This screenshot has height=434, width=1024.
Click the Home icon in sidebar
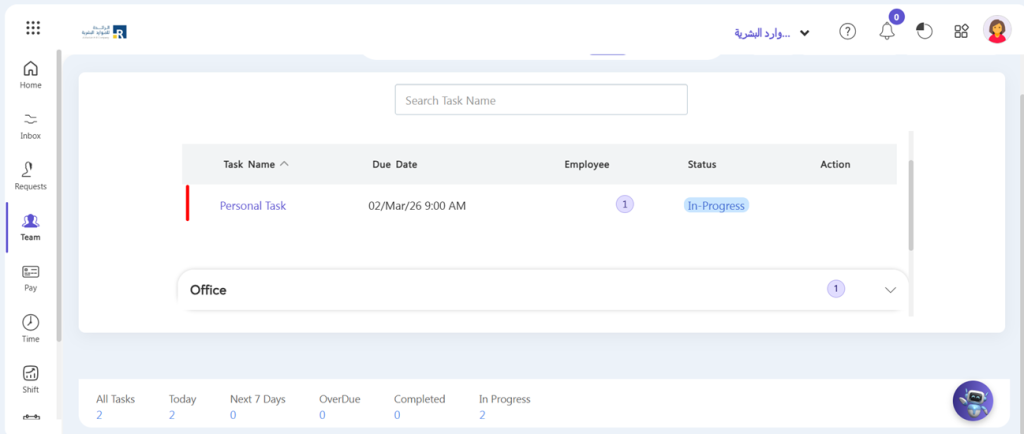click(31, 70)
